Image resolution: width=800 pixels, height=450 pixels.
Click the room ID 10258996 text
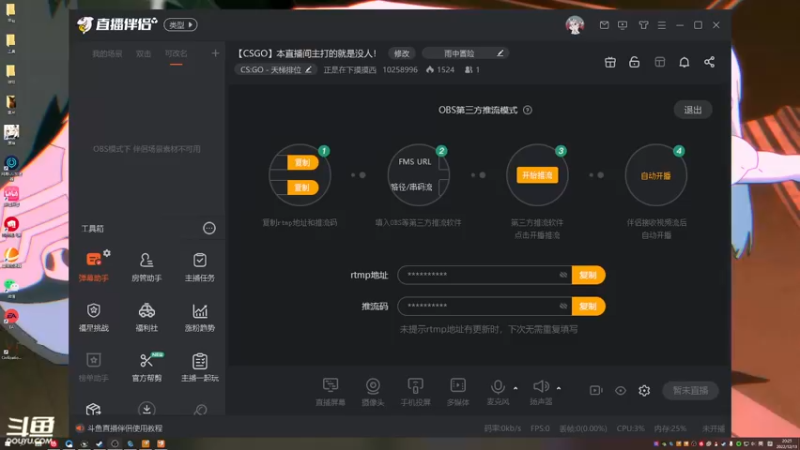click(x=400, y=70)
